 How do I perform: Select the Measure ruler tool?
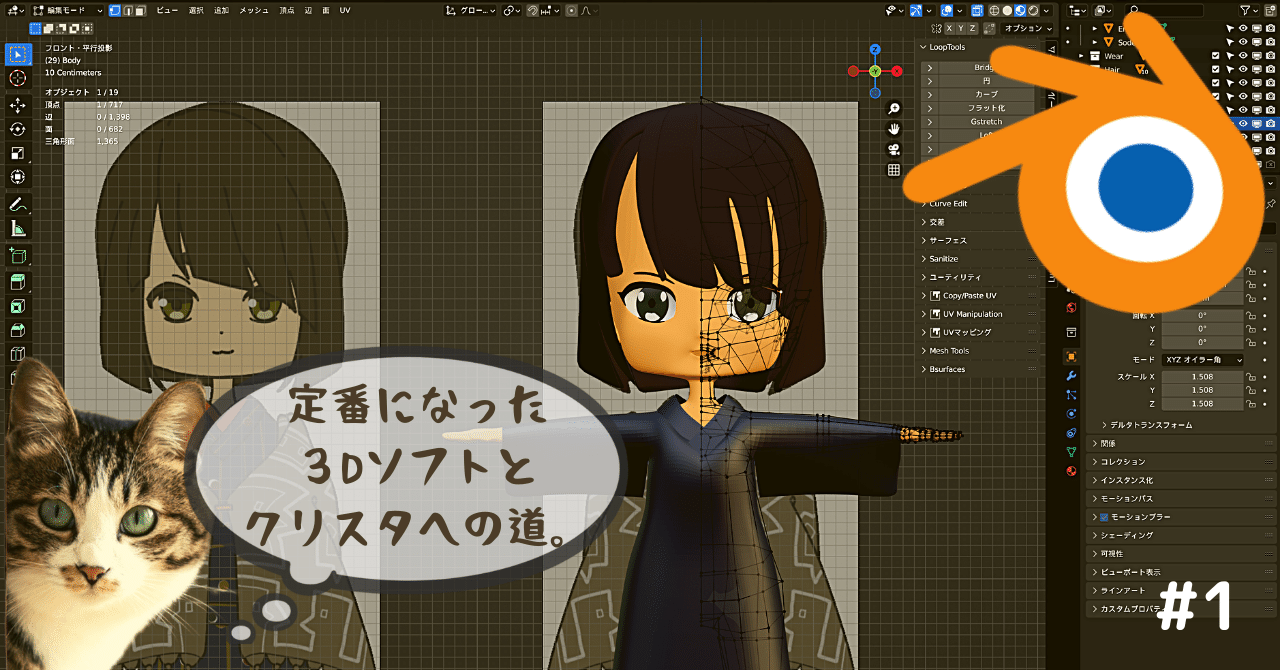(17, 228)
